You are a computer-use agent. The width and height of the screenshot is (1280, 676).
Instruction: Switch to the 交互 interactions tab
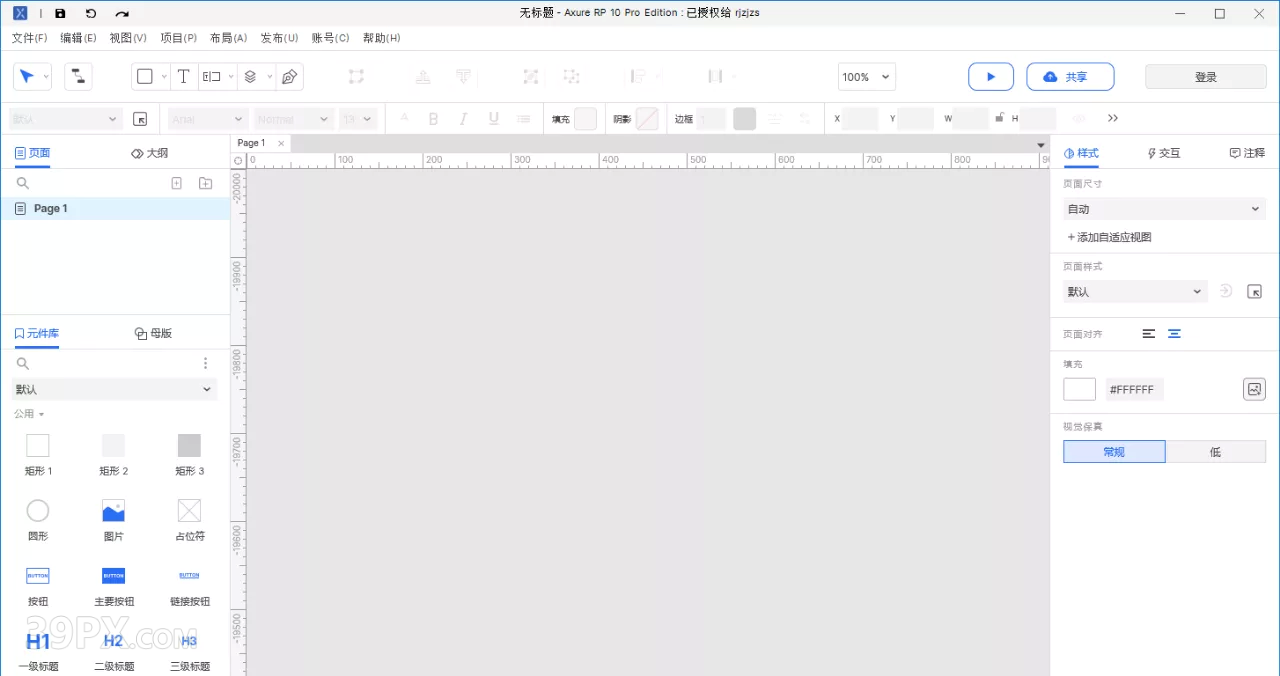(1164, 153)
